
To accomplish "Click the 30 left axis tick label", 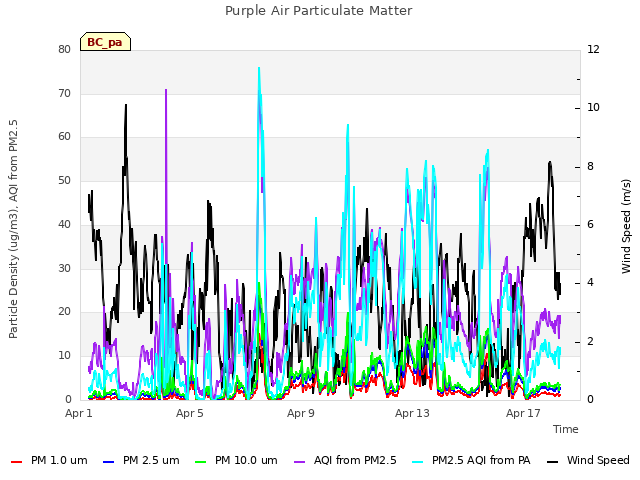I will pos(64,268).
